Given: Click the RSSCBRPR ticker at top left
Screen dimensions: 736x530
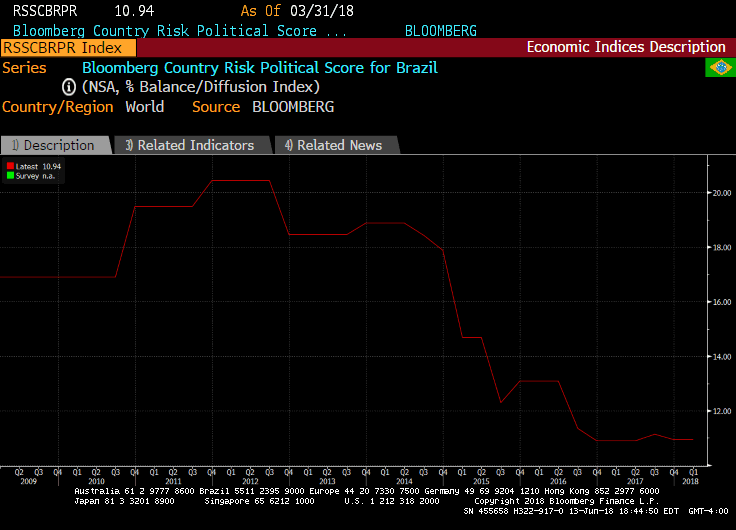Looking at the screenshot, I should tap(45, 11).
